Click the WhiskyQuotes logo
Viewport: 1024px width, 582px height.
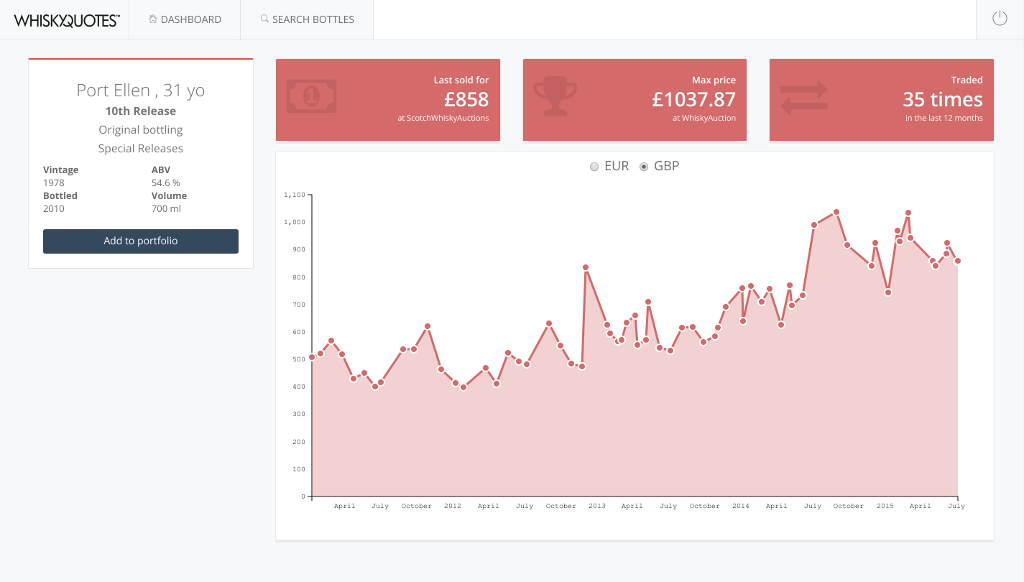coord(66,19)
